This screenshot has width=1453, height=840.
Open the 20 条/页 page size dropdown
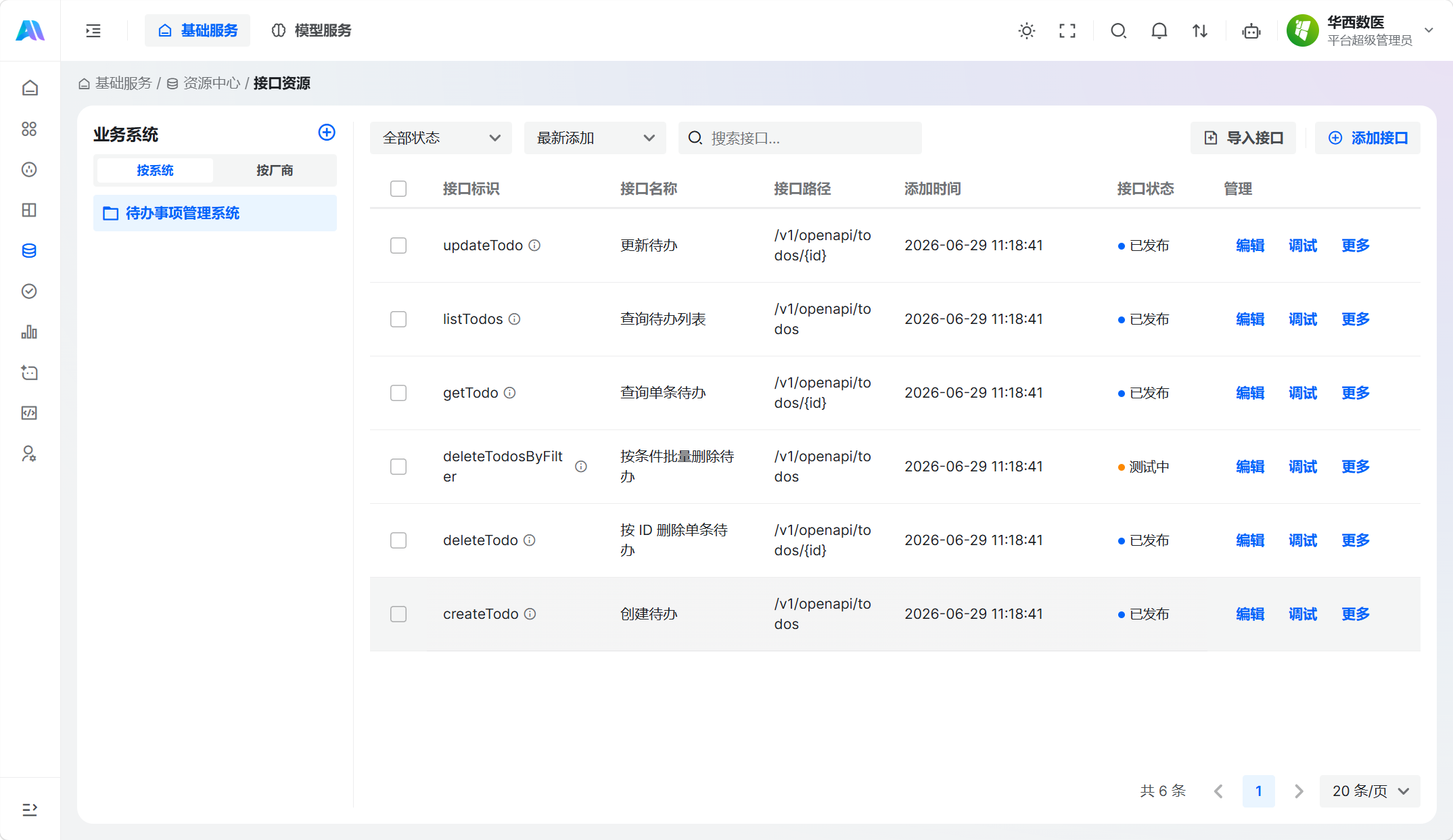(x=1370, y=791)
